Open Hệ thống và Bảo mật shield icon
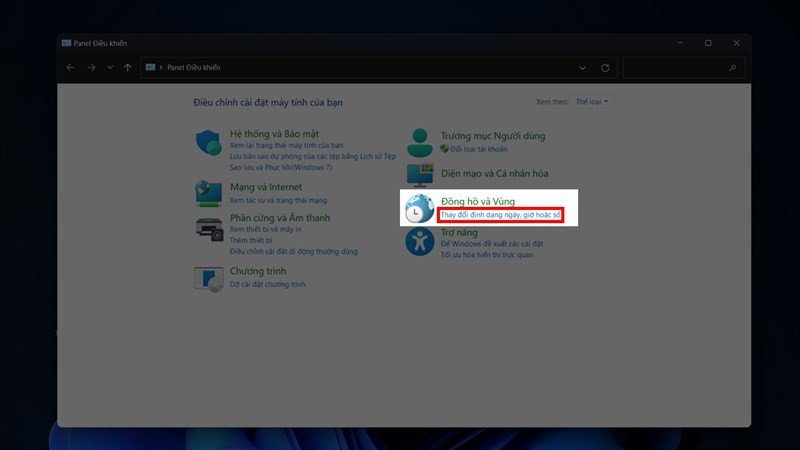Screen dimensions: 800x450 [208, 142]
